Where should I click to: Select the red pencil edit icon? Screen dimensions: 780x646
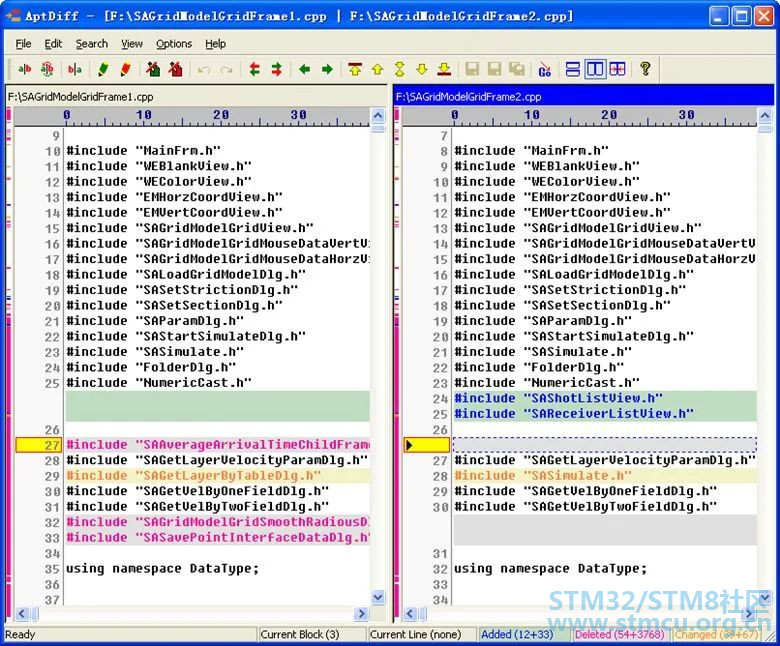[x=125, y=69]
